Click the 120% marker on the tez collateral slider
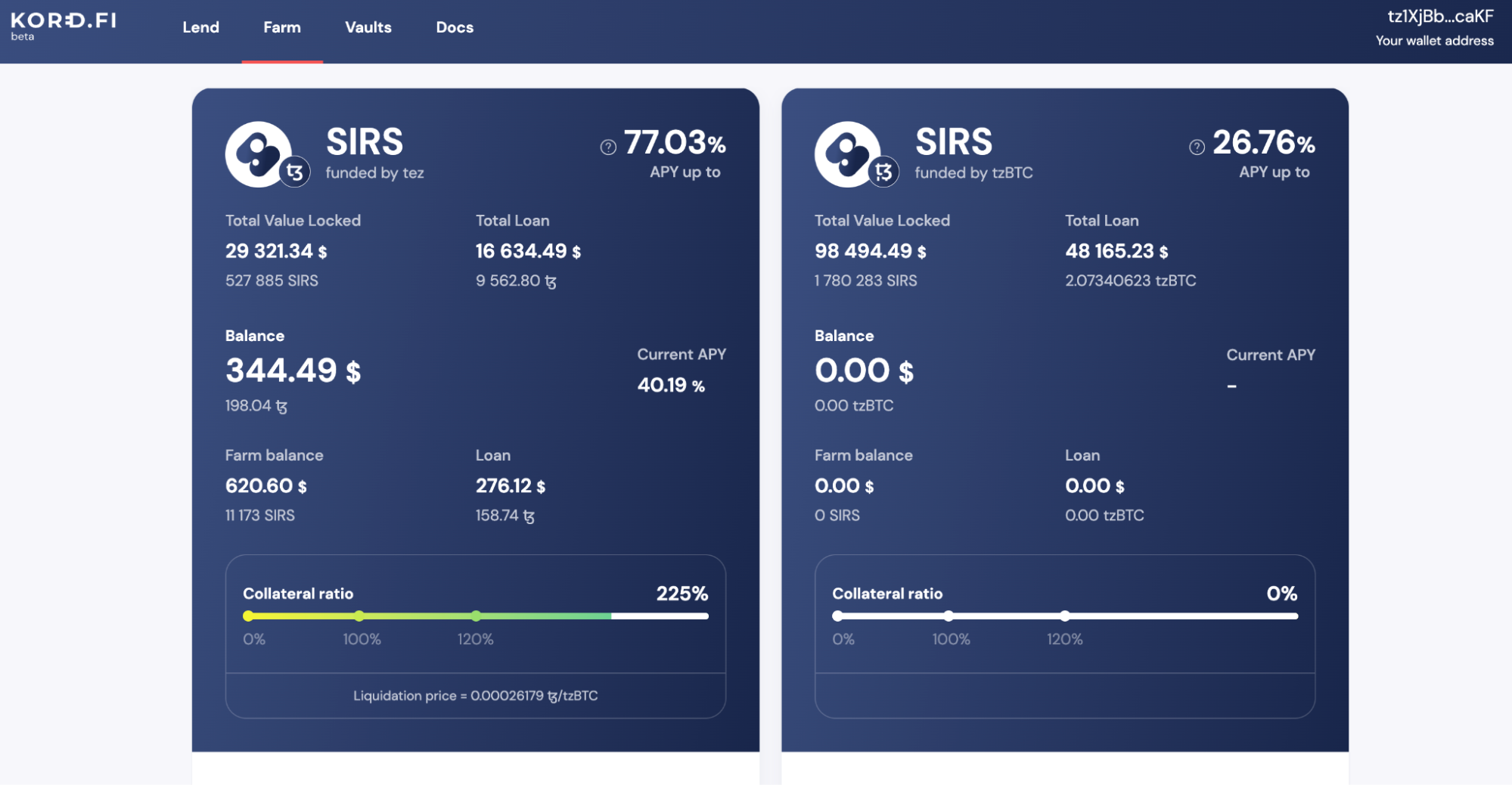This screenshot has height=785, width=1512. pos(476,616)
